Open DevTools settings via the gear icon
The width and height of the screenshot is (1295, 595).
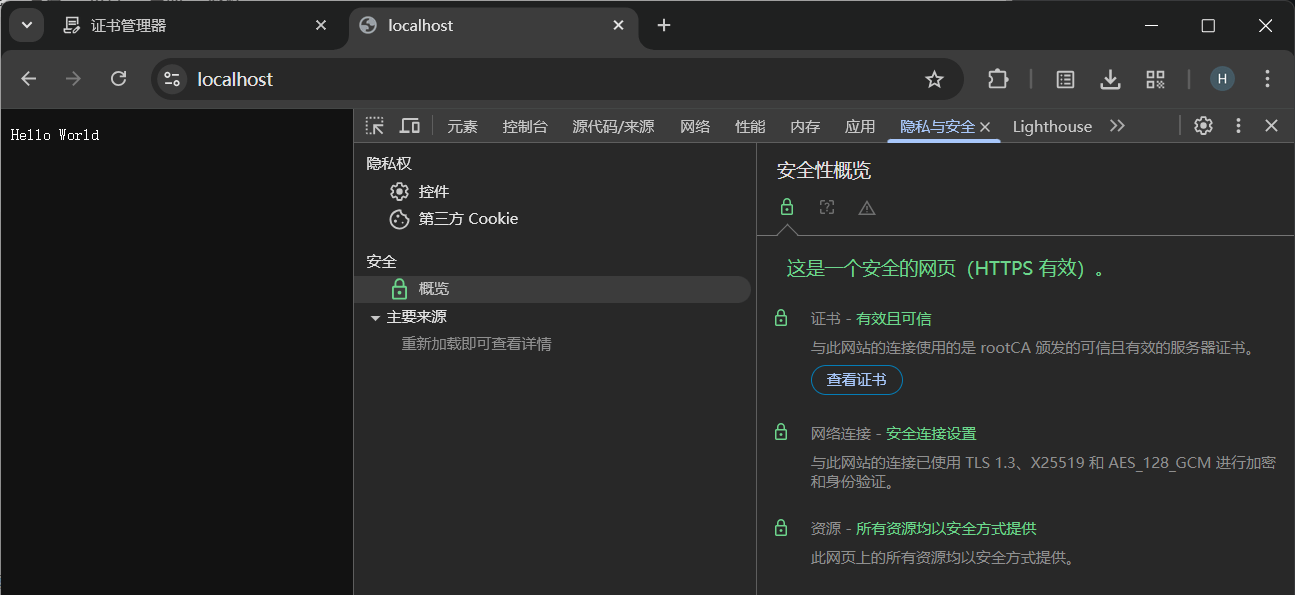coord(1203,126)
